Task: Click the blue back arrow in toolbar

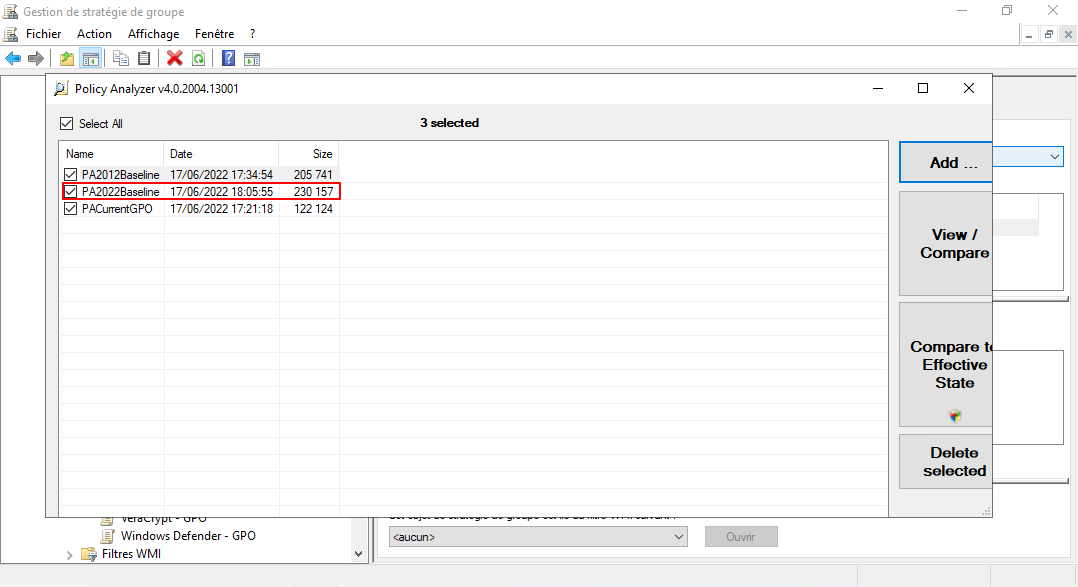Action: 13,59
